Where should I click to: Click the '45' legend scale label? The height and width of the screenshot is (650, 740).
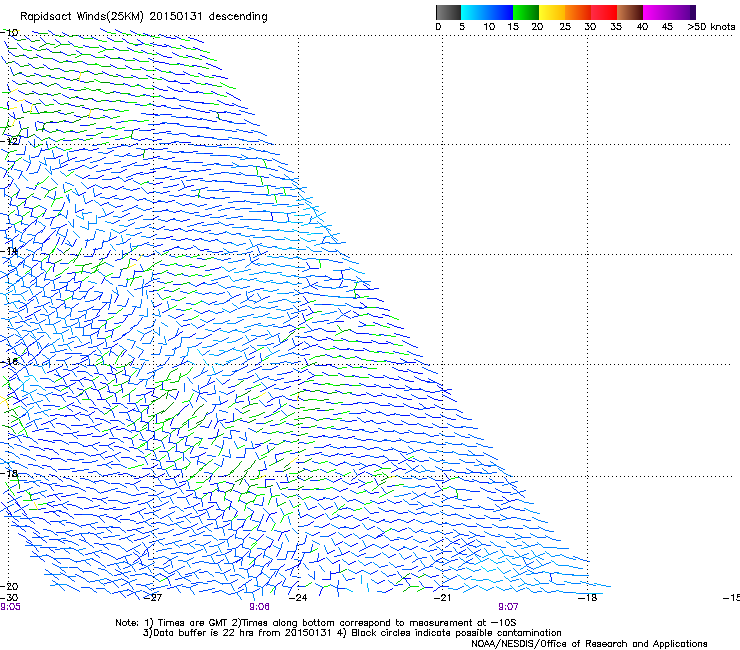click(667, 27)
